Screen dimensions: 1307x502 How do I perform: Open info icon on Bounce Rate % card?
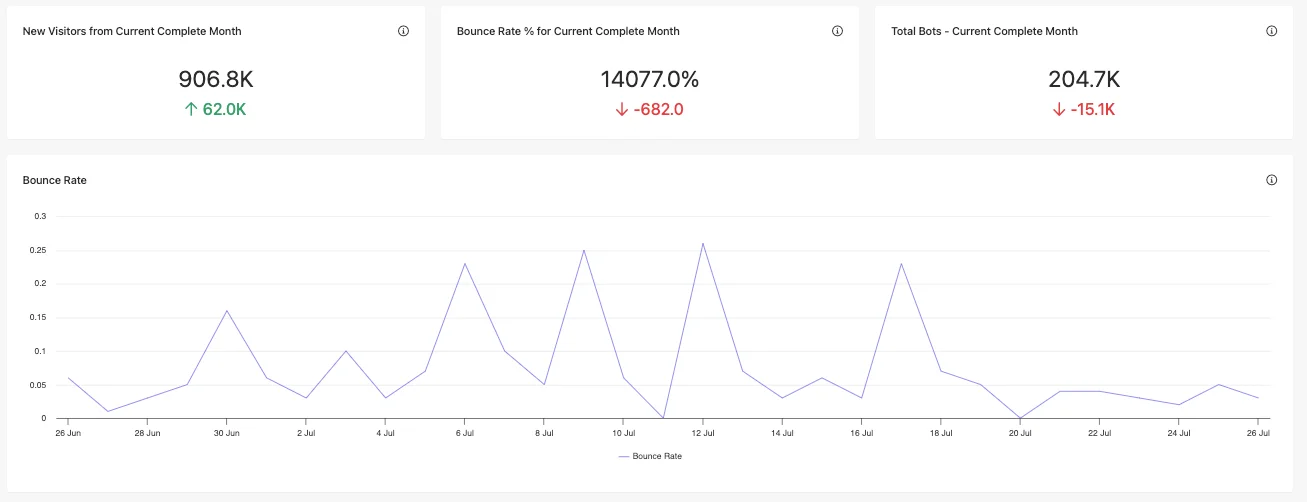pos(838,31)
